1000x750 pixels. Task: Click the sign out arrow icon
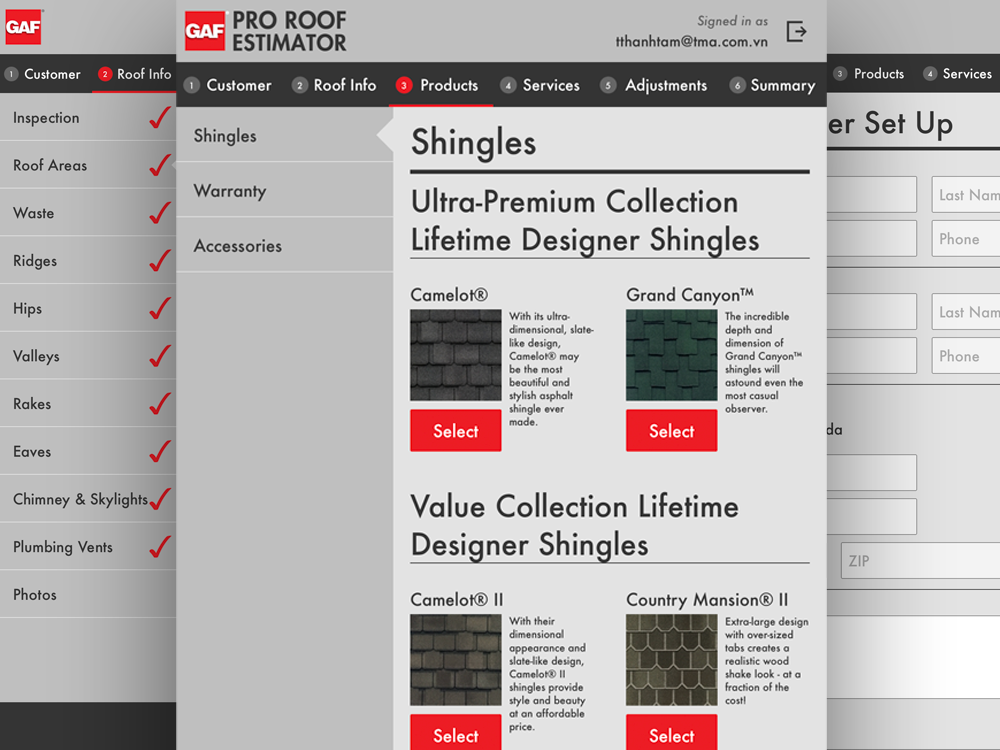click(x=796, y=31)
